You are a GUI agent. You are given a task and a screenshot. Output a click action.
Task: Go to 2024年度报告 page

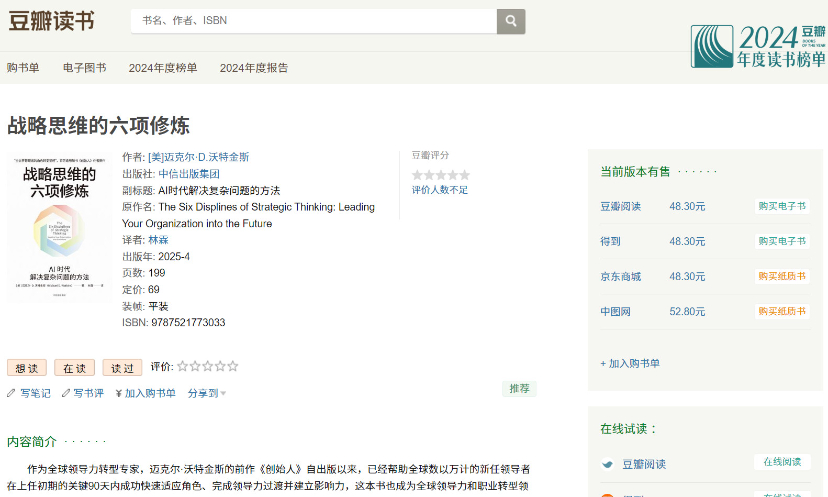254,68
